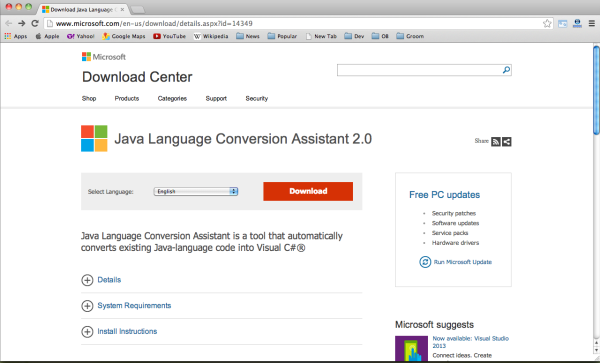Viewport: 600px width, 363px height.
Task: Open the Apps bookmarks shortcut
Action: 16,36
